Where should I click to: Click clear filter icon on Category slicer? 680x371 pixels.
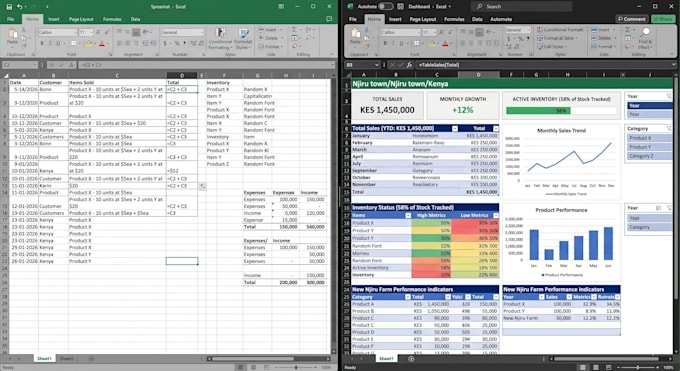pyautogui.click(x=669, y=128)
